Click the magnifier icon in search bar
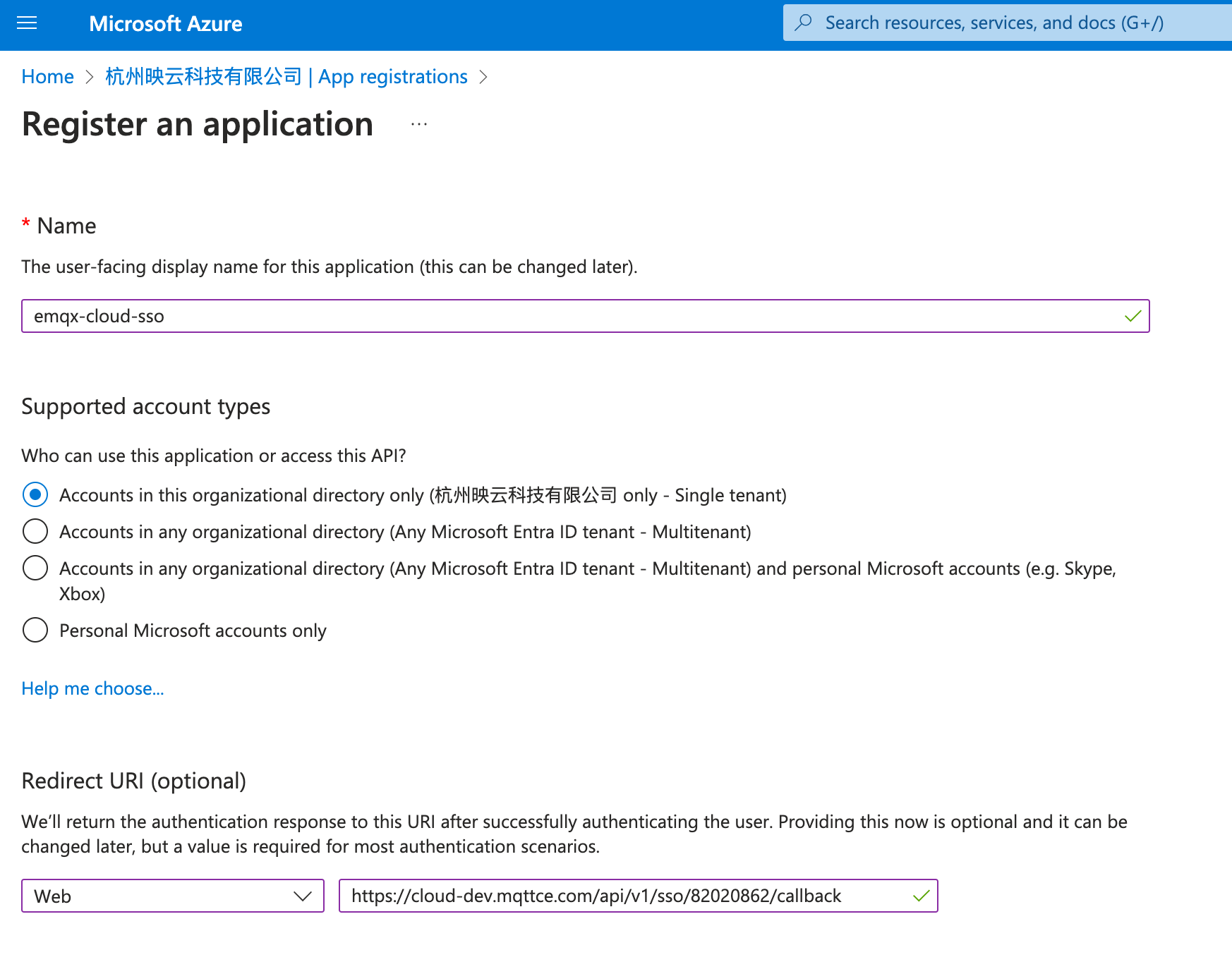The width and height of the screenshot is (1232, 962). [803, 23]
